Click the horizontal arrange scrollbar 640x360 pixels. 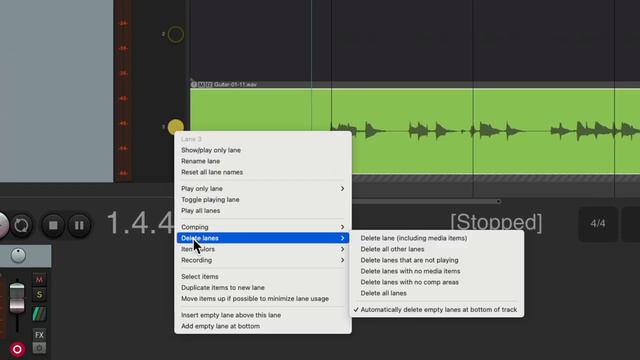click(426, 201)
